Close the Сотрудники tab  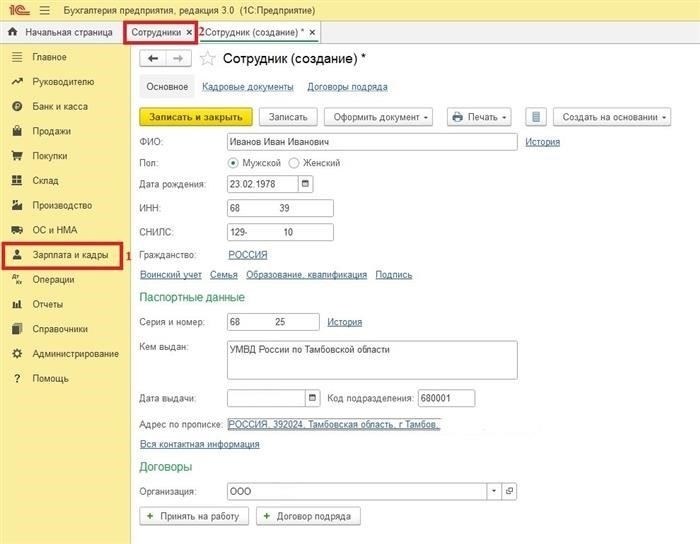(x=189, y=32)
